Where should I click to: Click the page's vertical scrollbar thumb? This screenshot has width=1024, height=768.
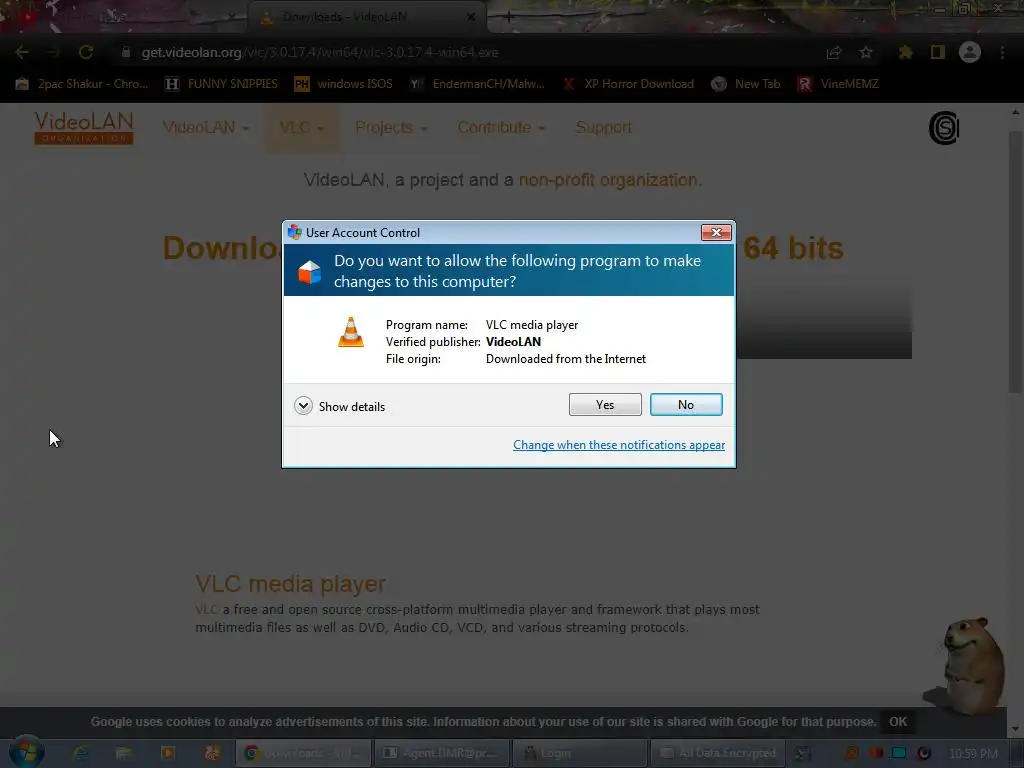(x=1015, y=261)
